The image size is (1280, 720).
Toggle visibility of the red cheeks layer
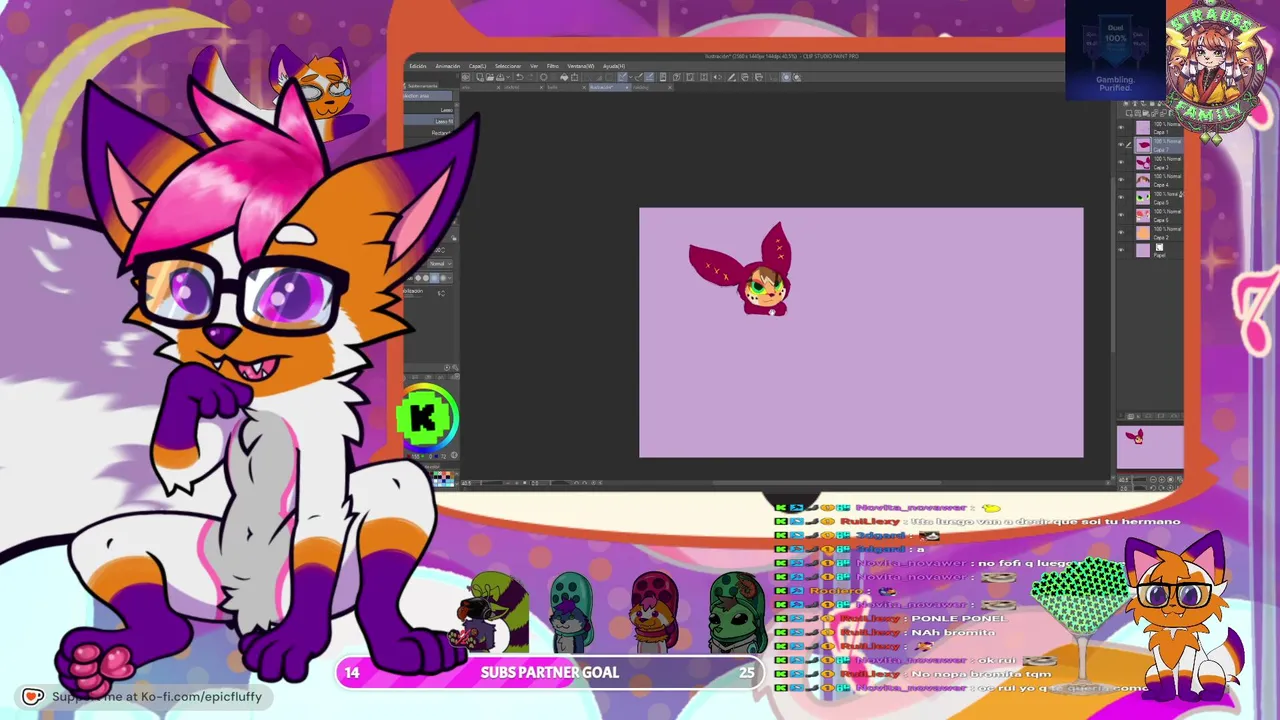(1120, 215)
